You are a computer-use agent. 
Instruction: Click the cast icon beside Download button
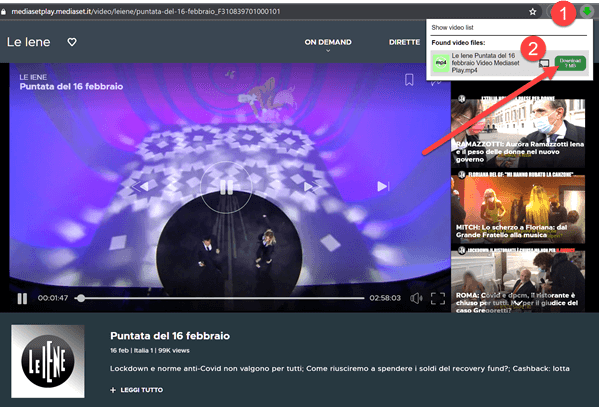pyautogui.click(x=544, y=63)
